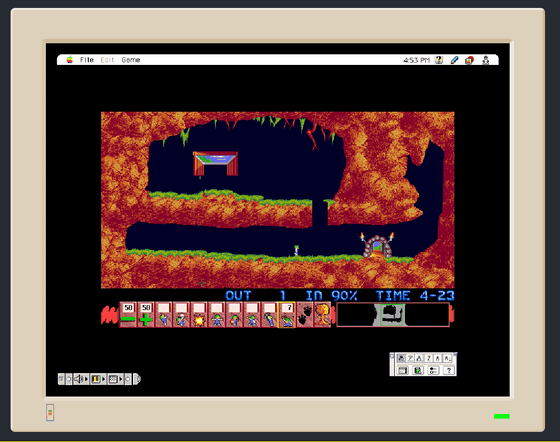560x442 pixels.
Task: Open the sound volume Control Strip module
Action: point(81,379)
